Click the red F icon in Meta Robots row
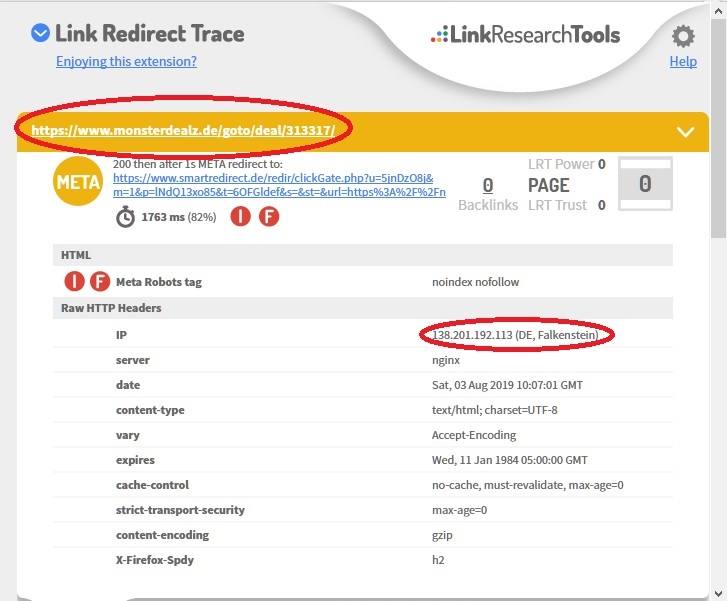727x601 pixels. tap(100, 282)
